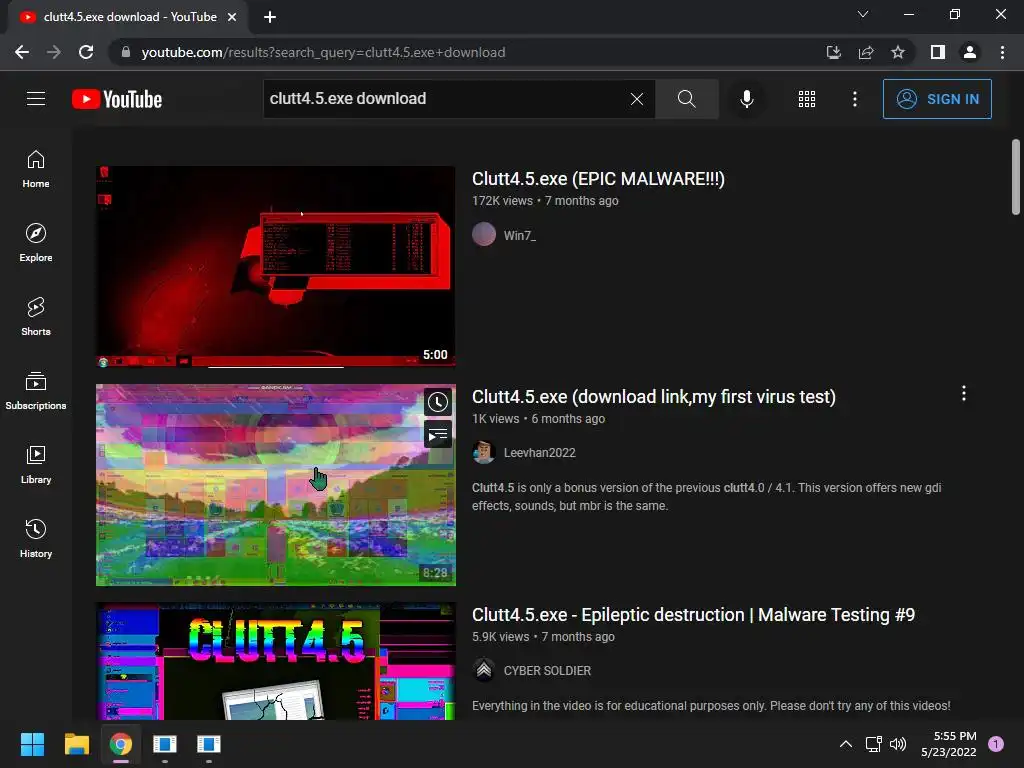
Task: Open the Chrome profile icon
Action: [x=970, y=52]
